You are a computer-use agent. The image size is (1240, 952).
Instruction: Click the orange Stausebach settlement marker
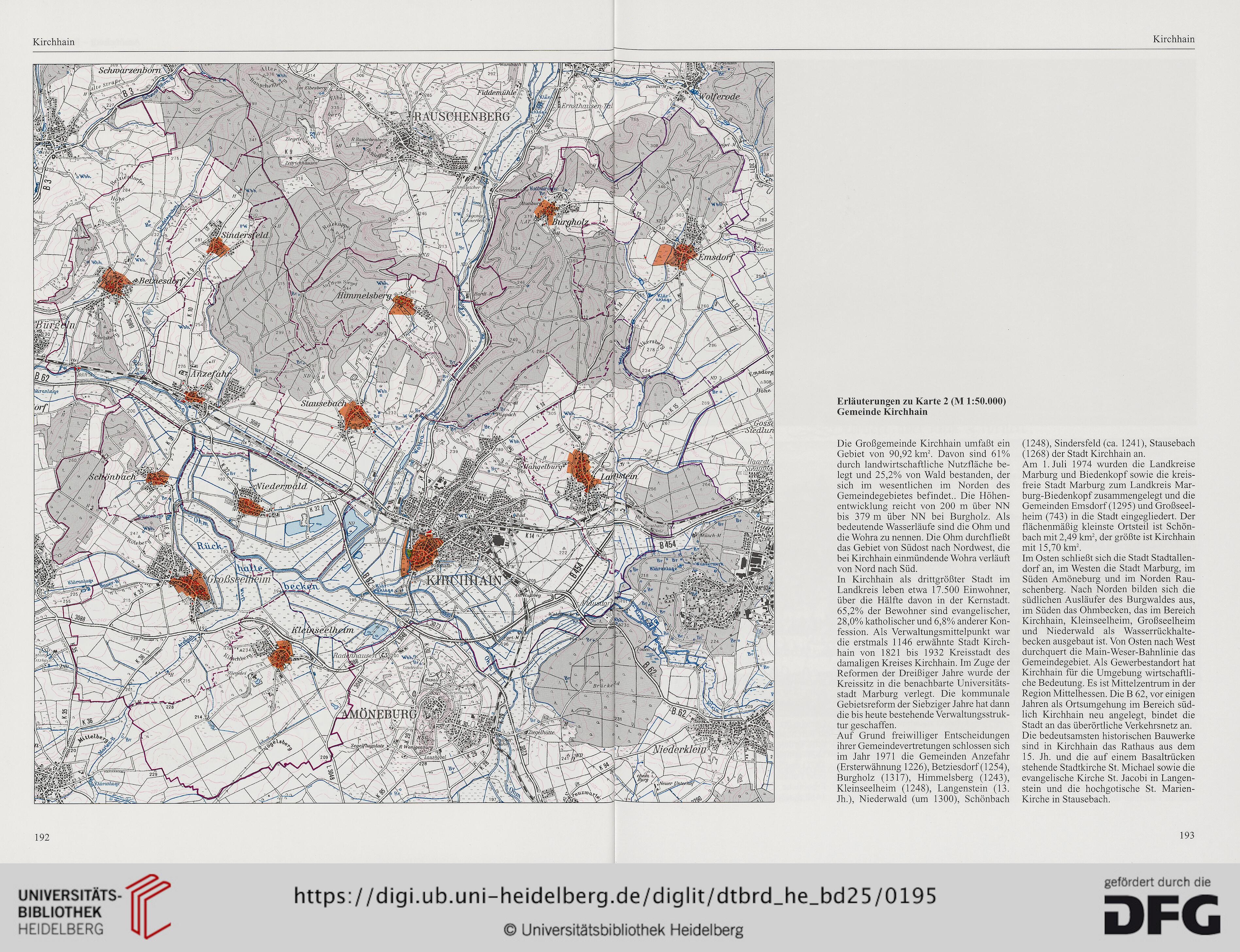pyautogui.click(x=355, y=416)
